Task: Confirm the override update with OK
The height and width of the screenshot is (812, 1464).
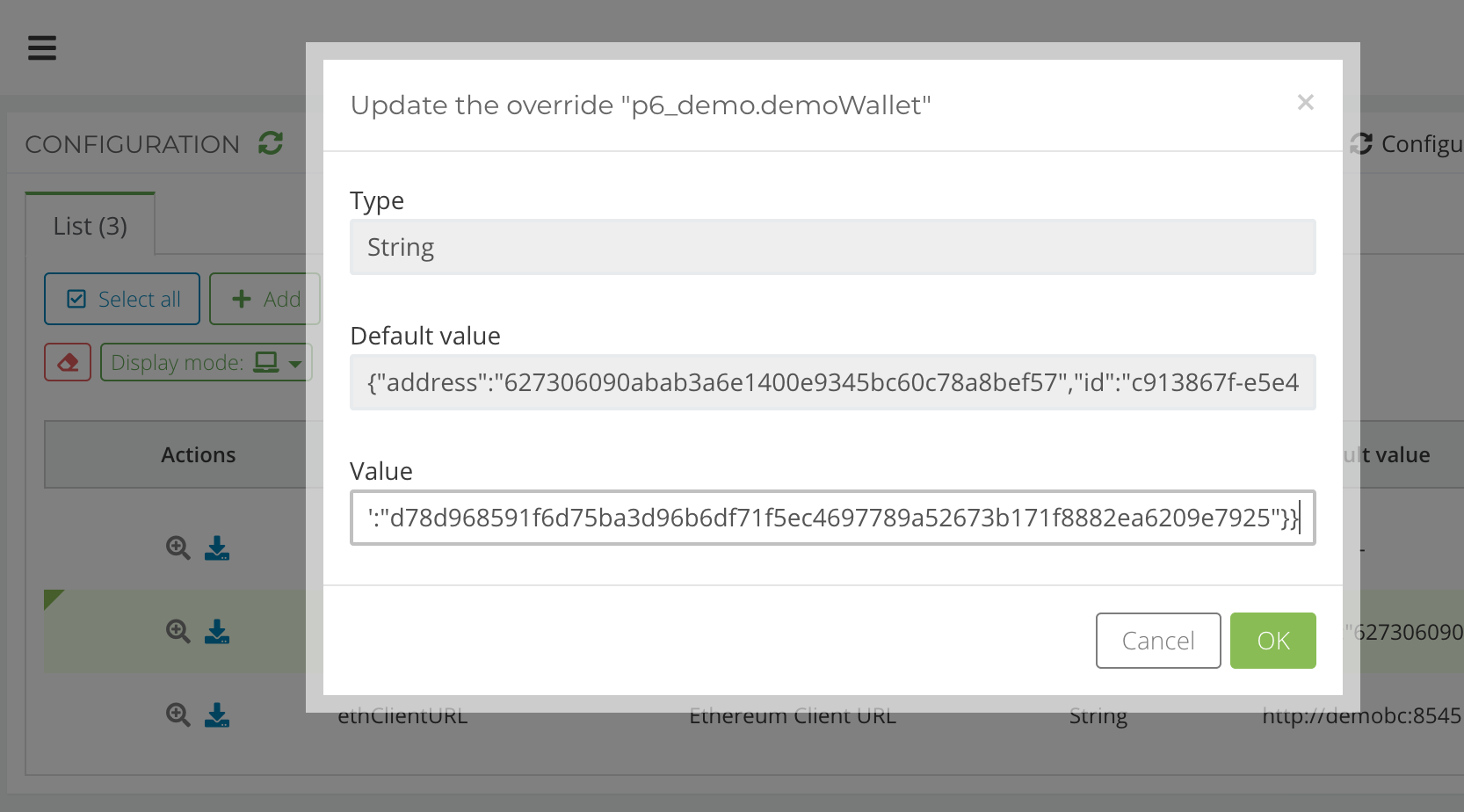Action: [x=1272, y=641]
